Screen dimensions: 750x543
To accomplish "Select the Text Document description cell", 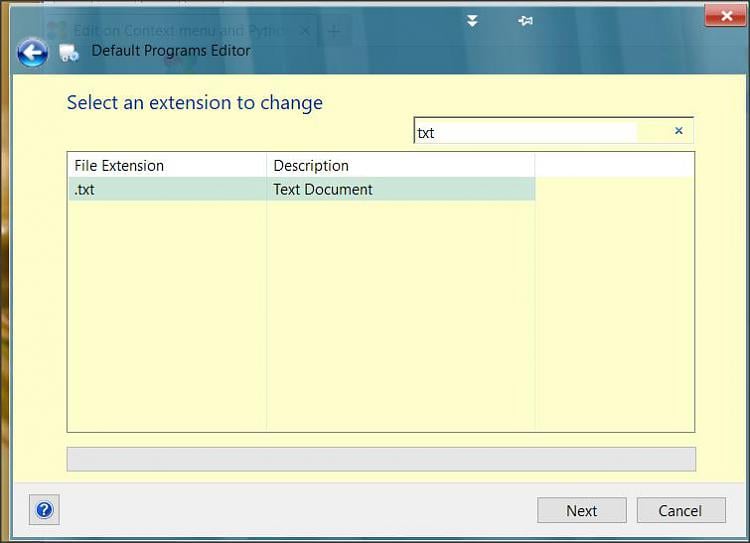I will 400,189.
